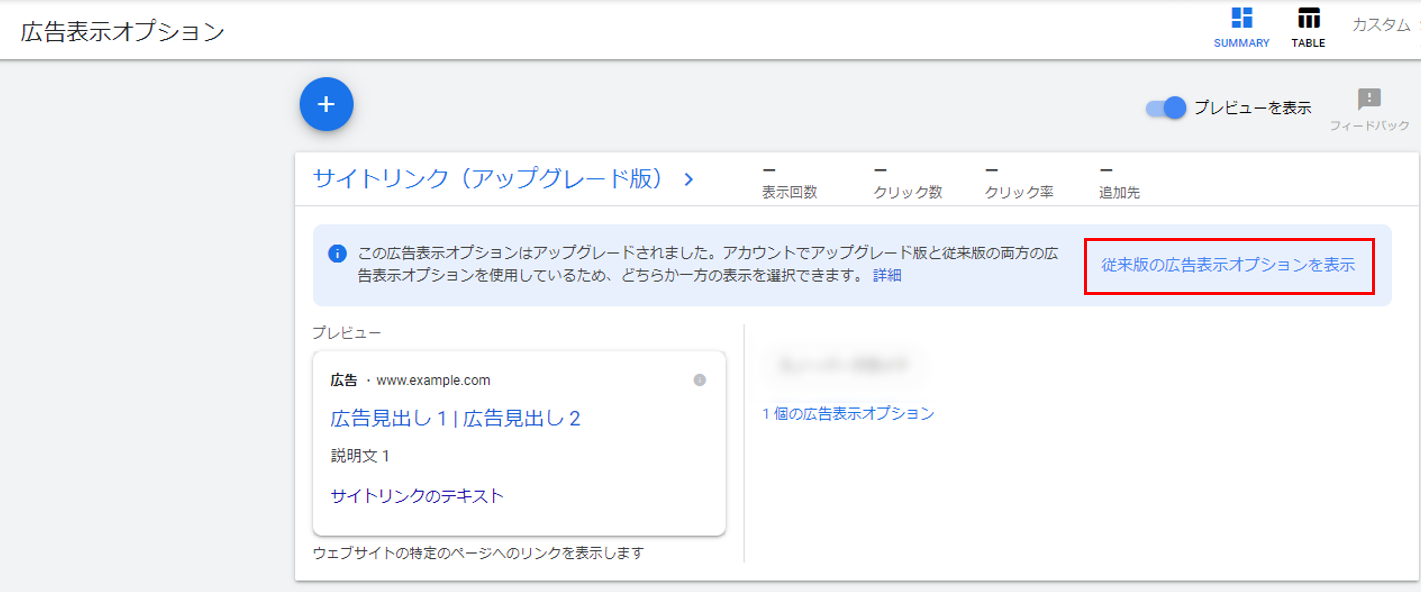
Task: Click サイトリンクのテキスト in the preview
Action: pos(417,495)
